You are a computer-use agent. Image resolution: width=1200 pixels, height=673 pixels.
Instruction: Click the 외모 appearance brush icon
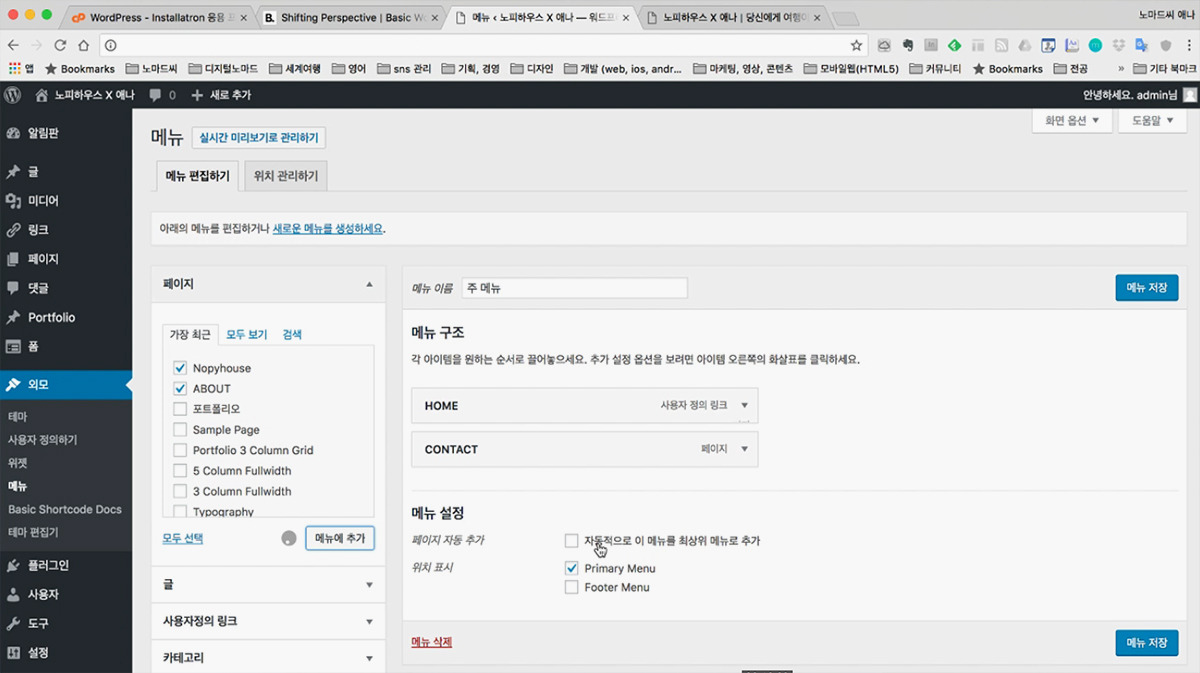coord(13,385)
